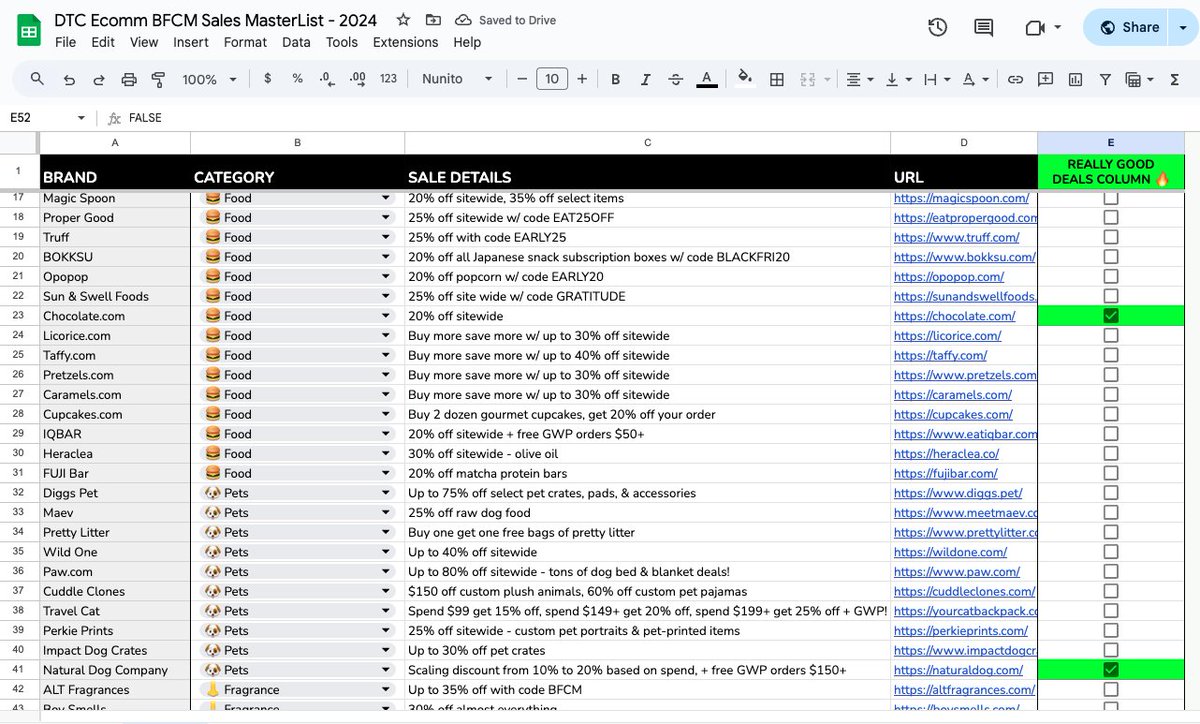Toggle strikethrough formatting

click(676, 79)
